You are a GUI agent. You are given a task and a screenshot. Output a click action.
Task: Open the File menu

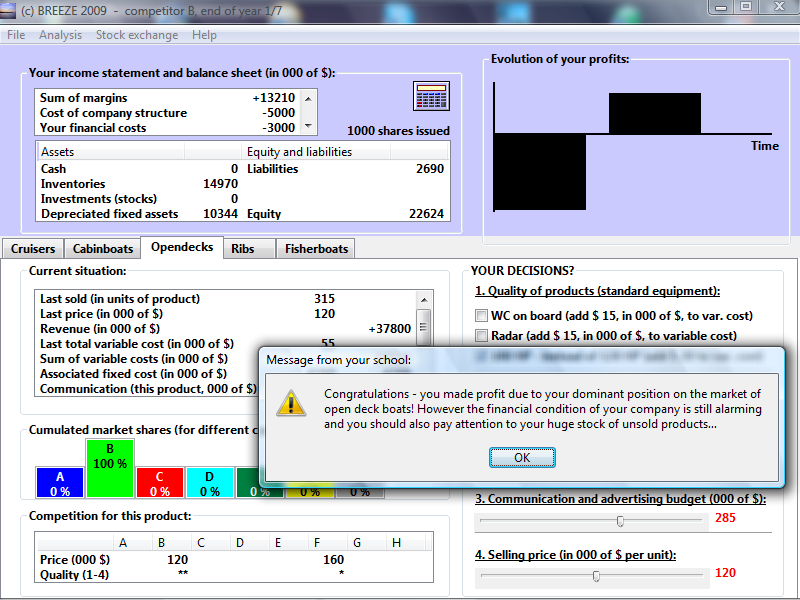pyautogui.click(x=16, y=35)
